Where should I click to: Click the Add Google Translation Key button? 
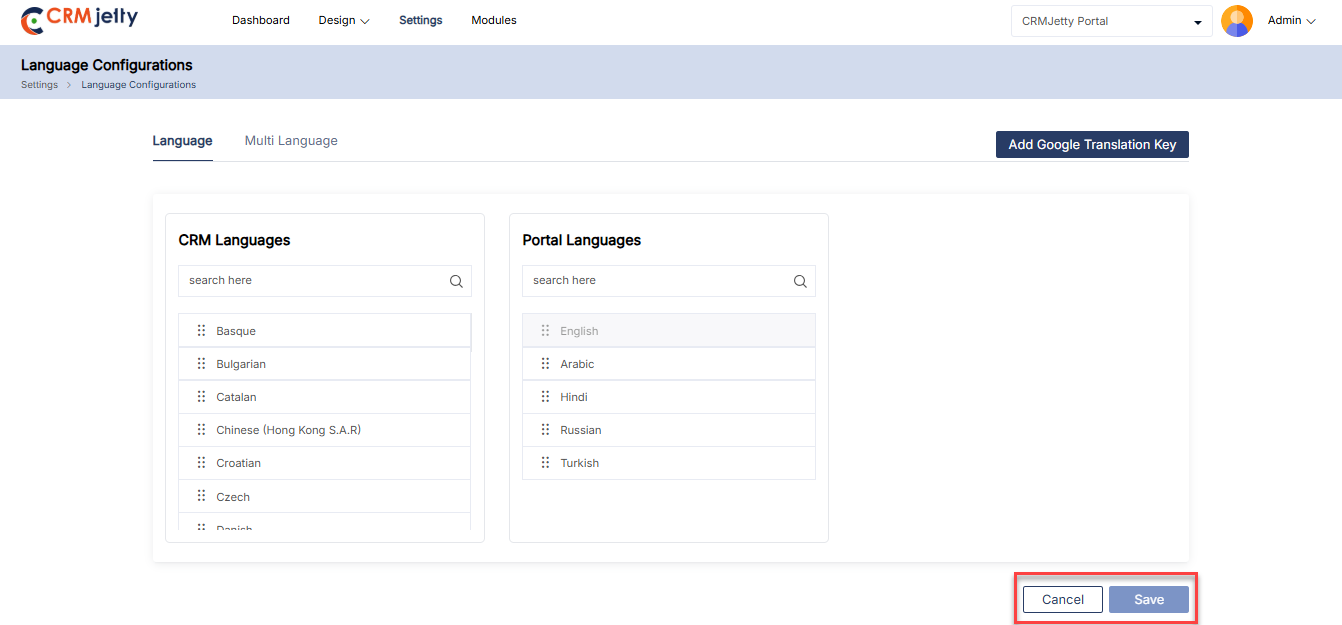coord(1092,145)
